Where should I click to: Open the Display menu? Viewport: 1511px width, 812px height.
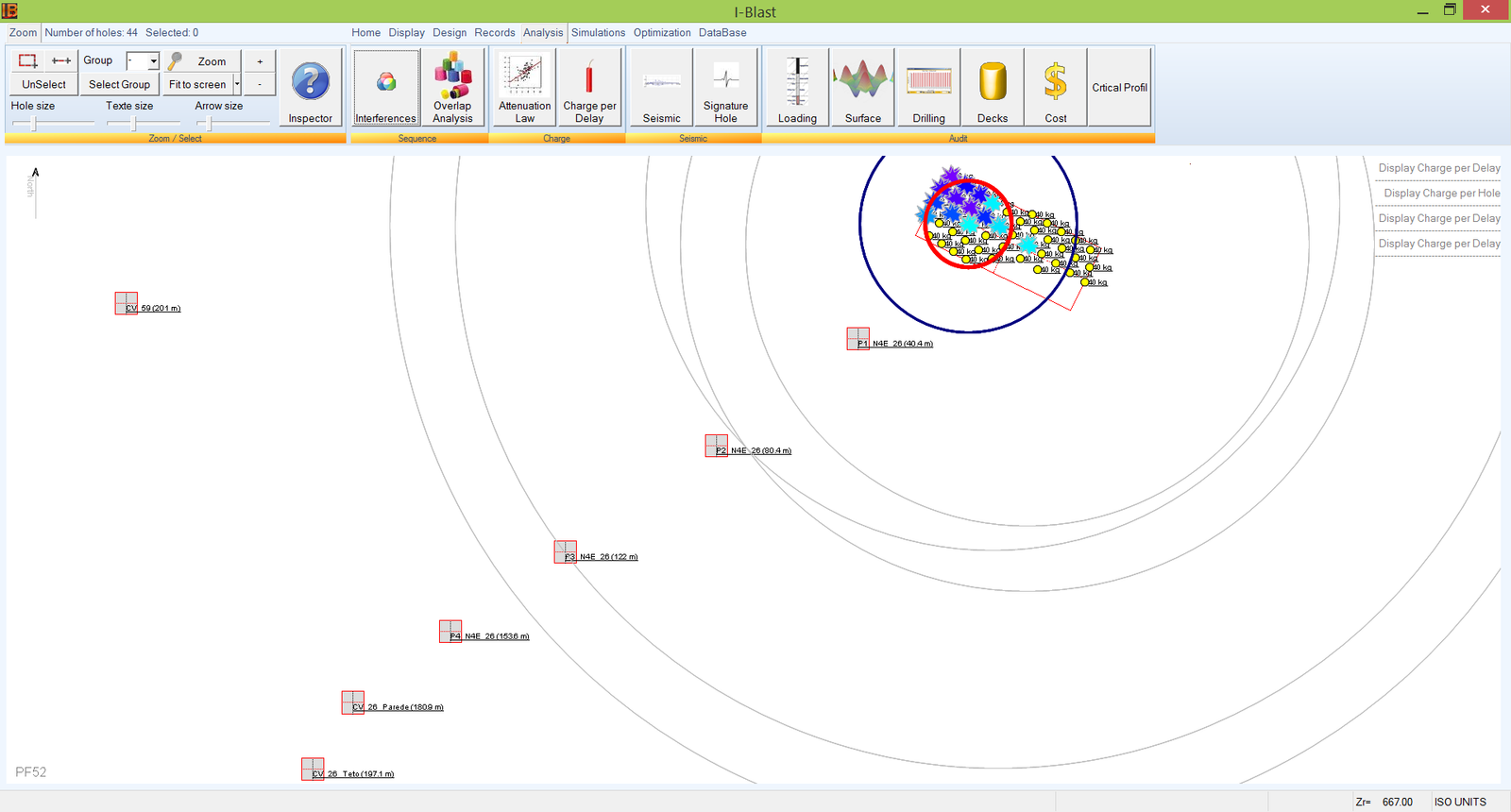pos(407,32)
